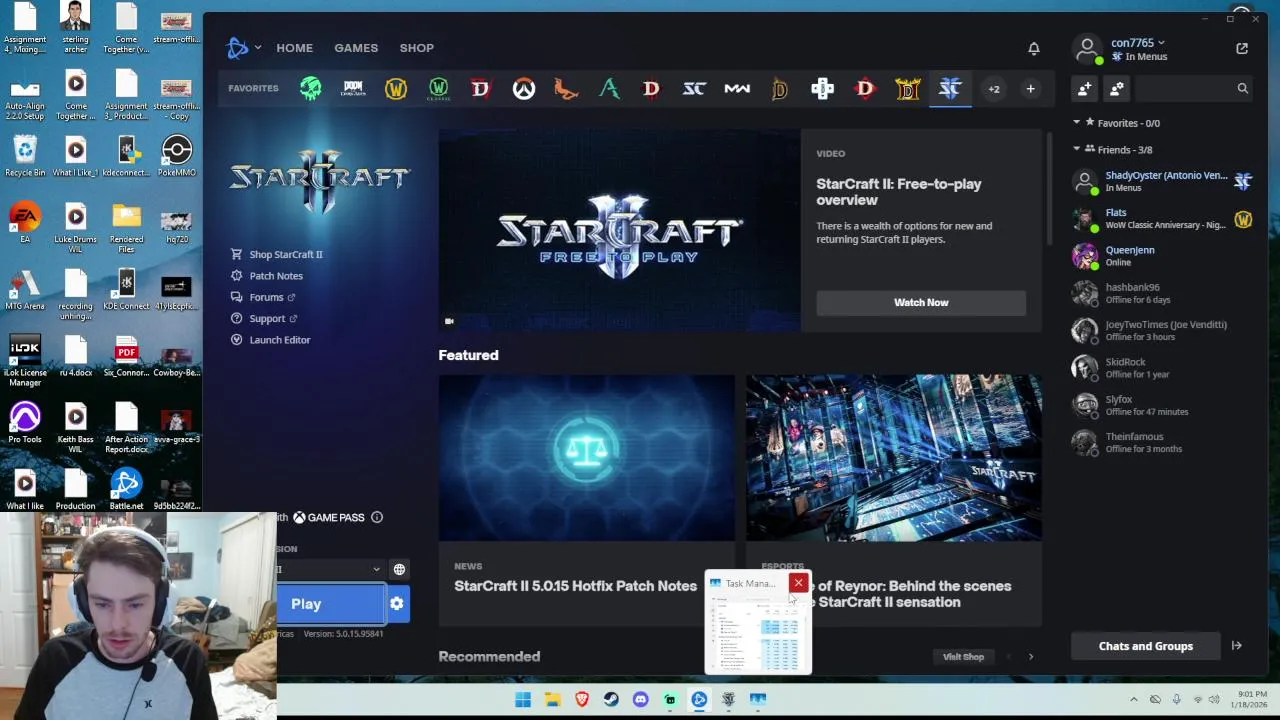
Task: Open the notifications bell
Action: (x=1034, y=48)
